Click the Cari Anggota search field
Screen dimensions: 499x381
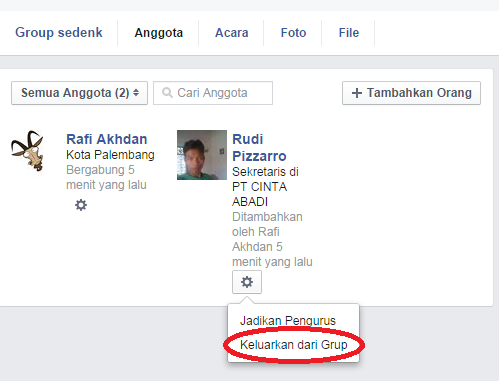(213, 93)
